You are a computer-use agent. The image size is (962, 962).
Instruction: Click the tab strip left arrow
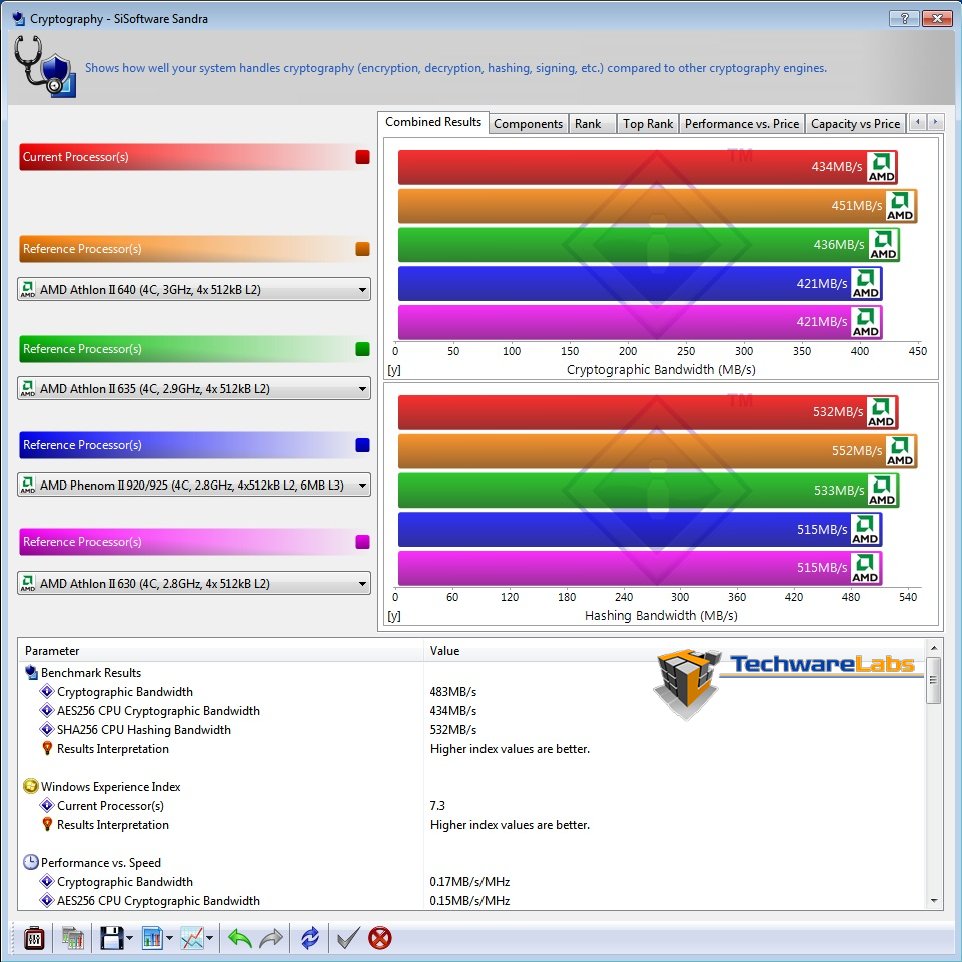917,122
